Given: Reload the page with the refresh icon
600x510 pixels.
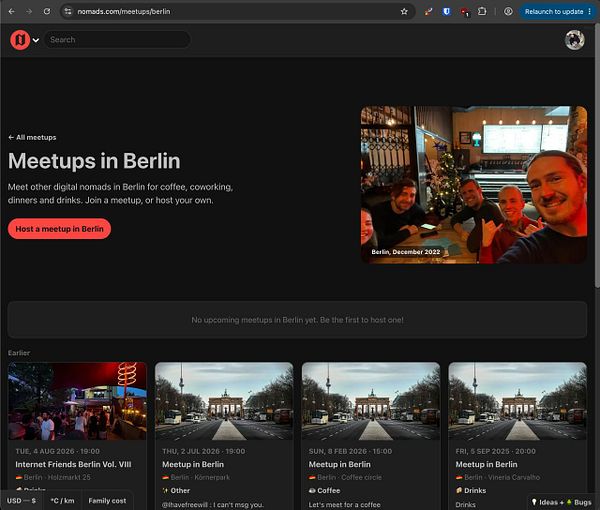Looking at the screenshot, I should [47, 11].
